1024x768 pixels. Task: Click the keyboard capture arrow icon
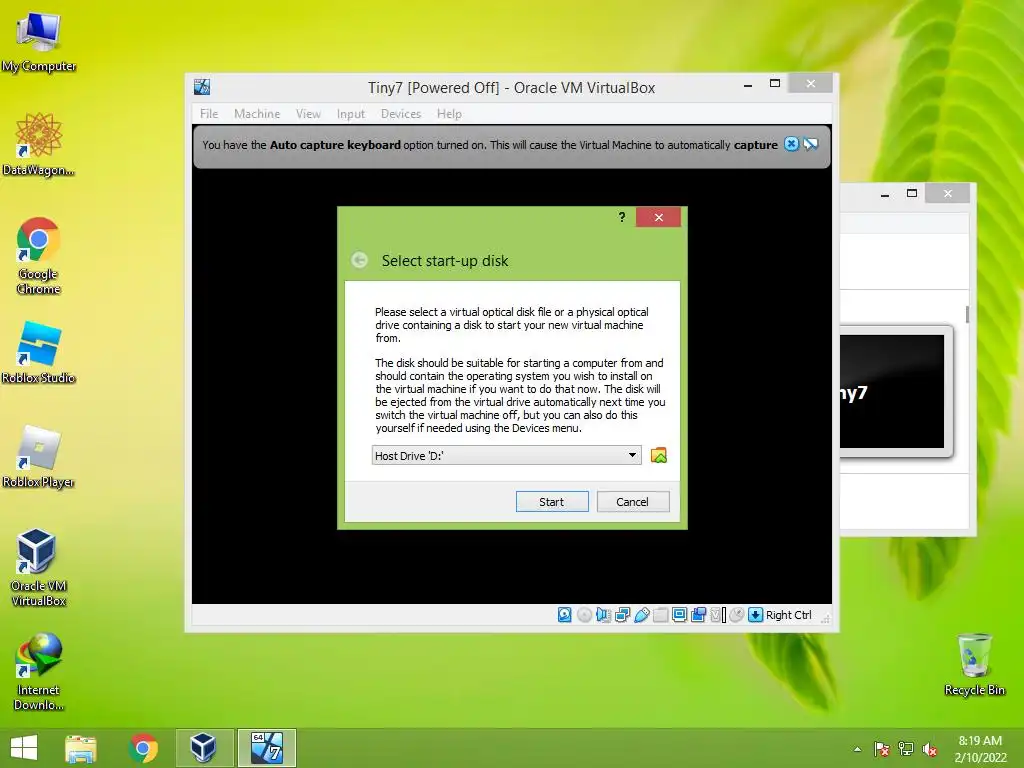[756, 615]
